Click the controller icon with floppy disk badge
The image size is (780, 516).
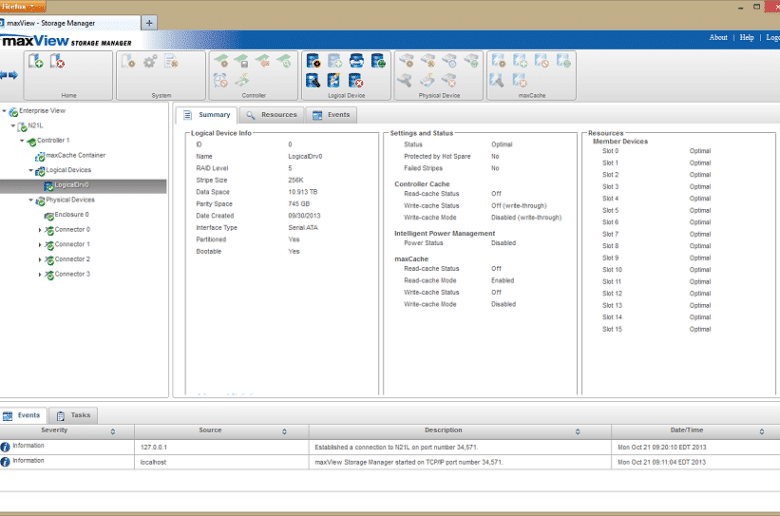coord(242,61)
